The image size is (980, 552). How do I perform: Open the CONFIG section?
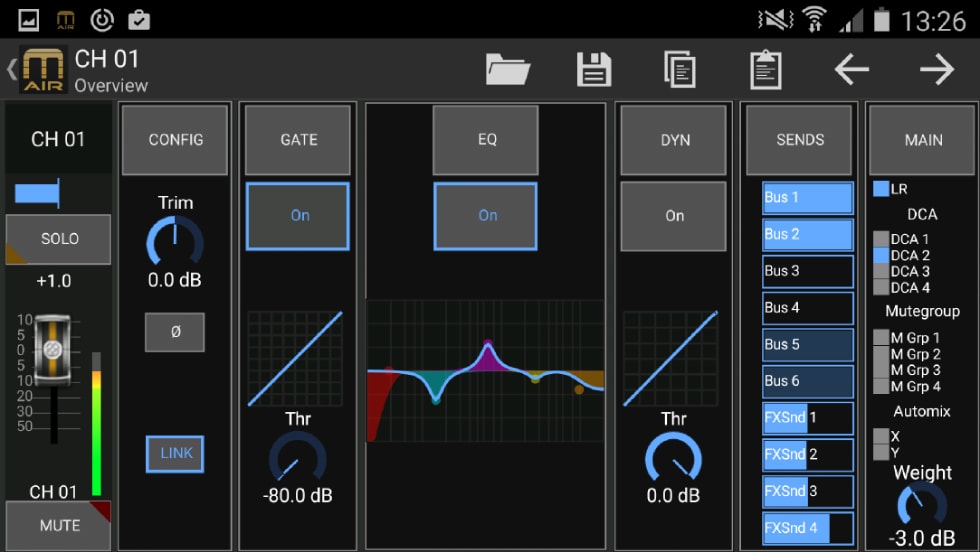[x=175, y=140]
